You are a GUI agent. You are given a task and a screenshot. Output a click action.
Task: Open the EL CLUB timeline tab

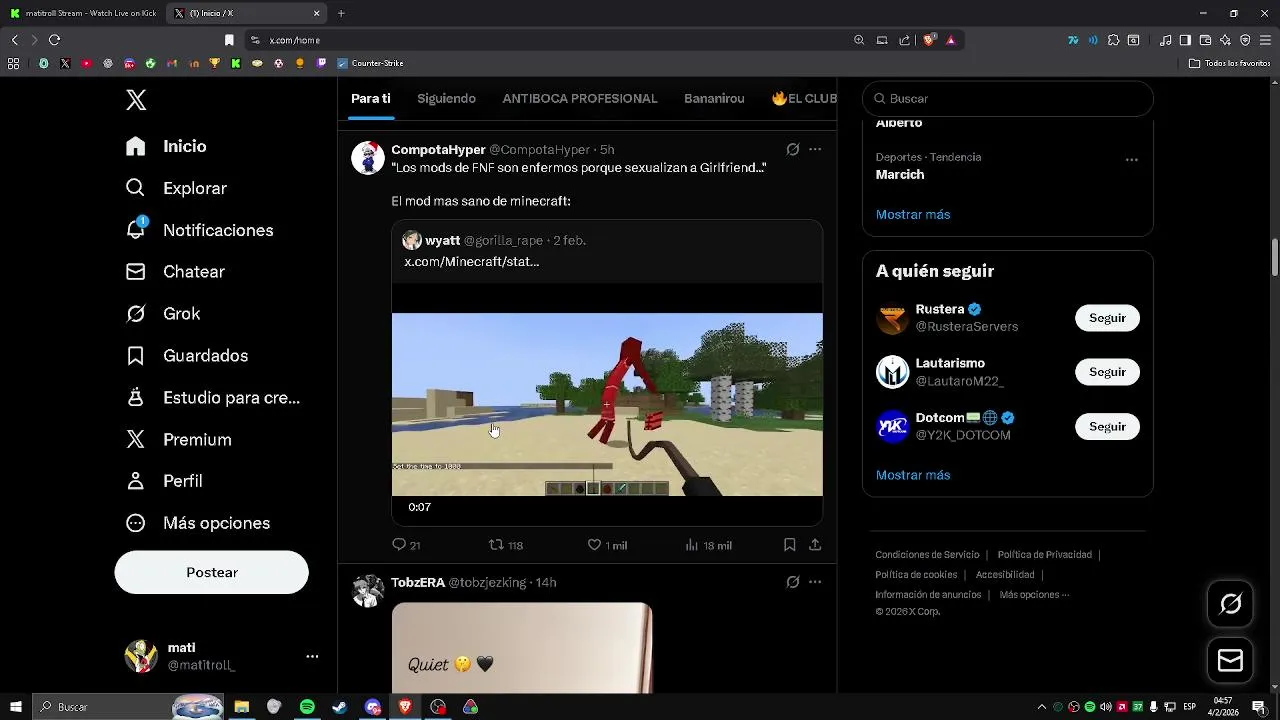pos(804,99)
